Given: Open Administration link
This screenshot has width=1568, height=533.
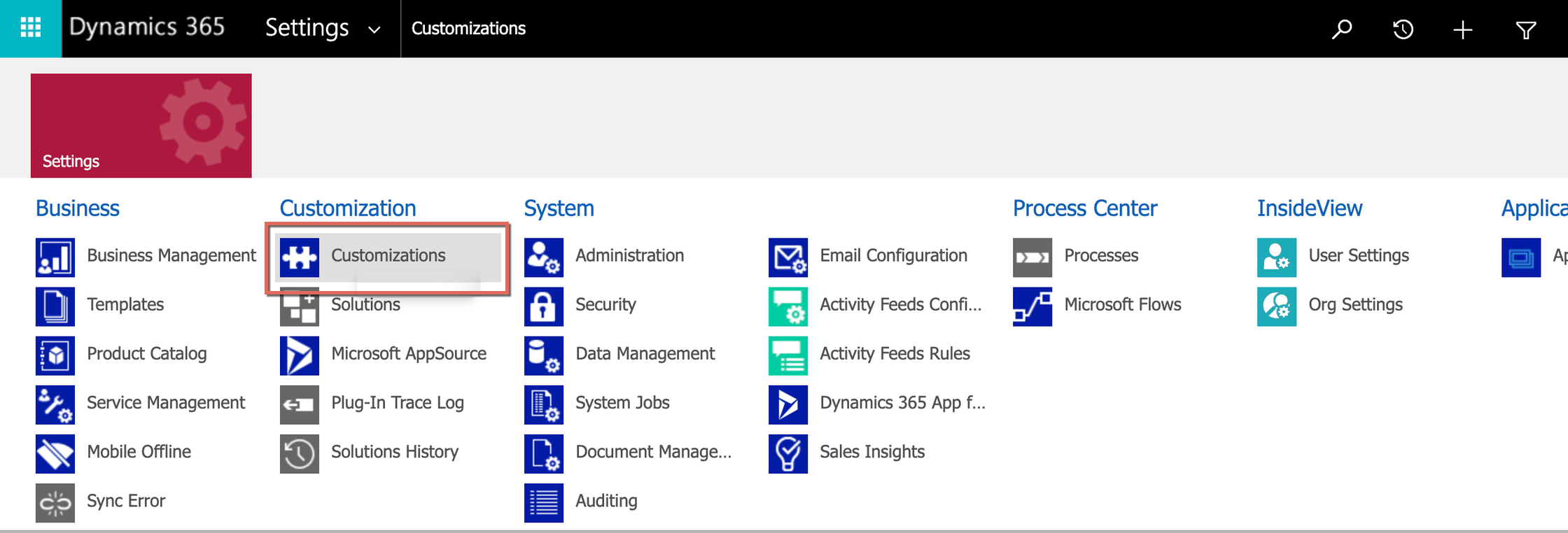Looking at the screenshot, I should pos(630,255).
